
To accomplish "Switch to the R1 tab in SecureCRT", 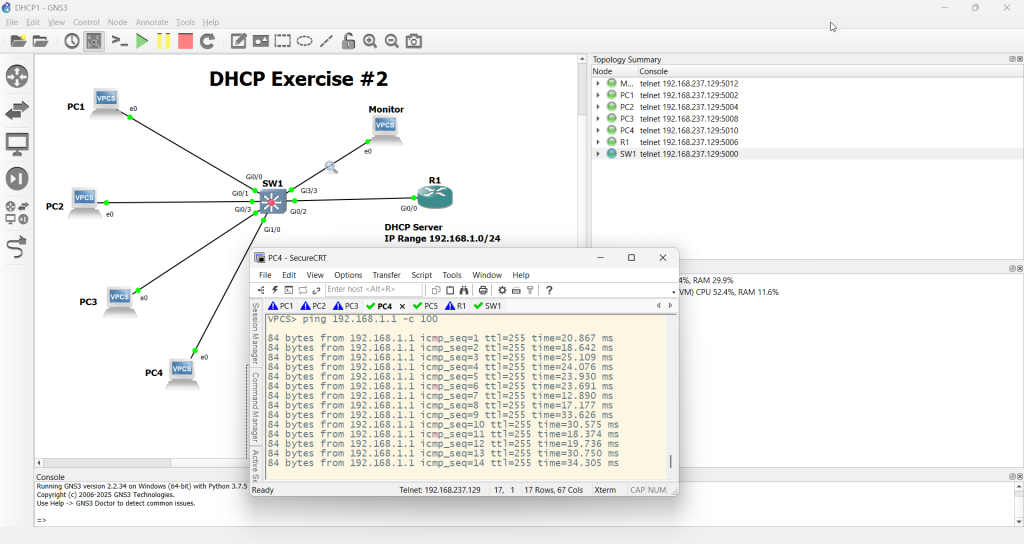I will pyautogui.click(x=456, y=306).
